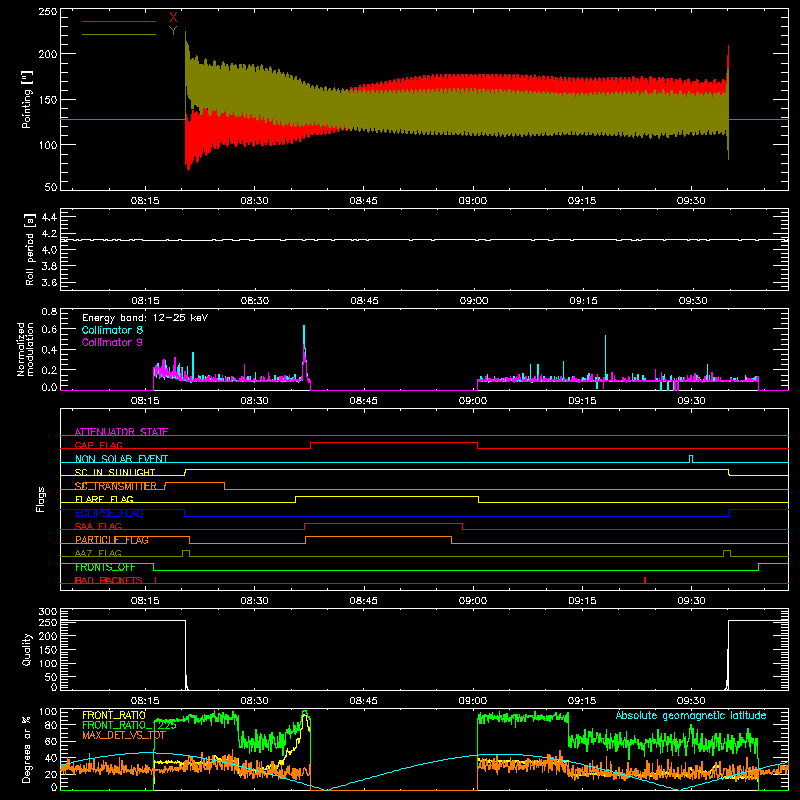800x800 pixels.
Task: Click the 50 tick on Pointing axis
Action: tap(51, 187)
